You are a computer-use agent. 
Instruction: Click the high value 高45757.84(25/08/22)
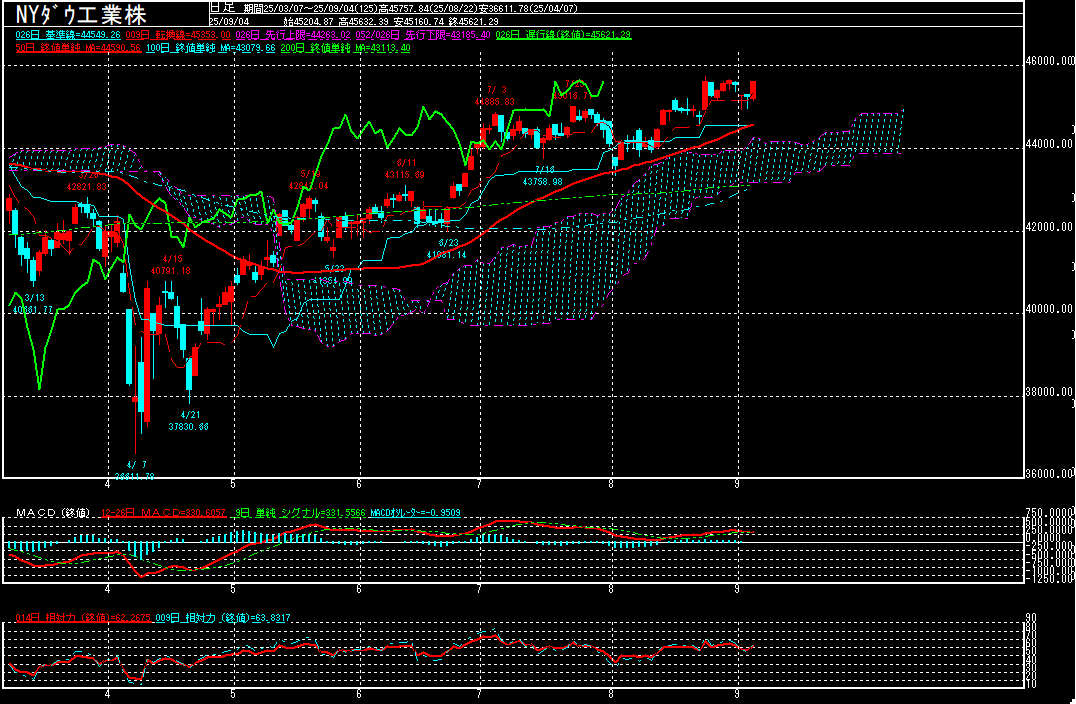[430, 9]
